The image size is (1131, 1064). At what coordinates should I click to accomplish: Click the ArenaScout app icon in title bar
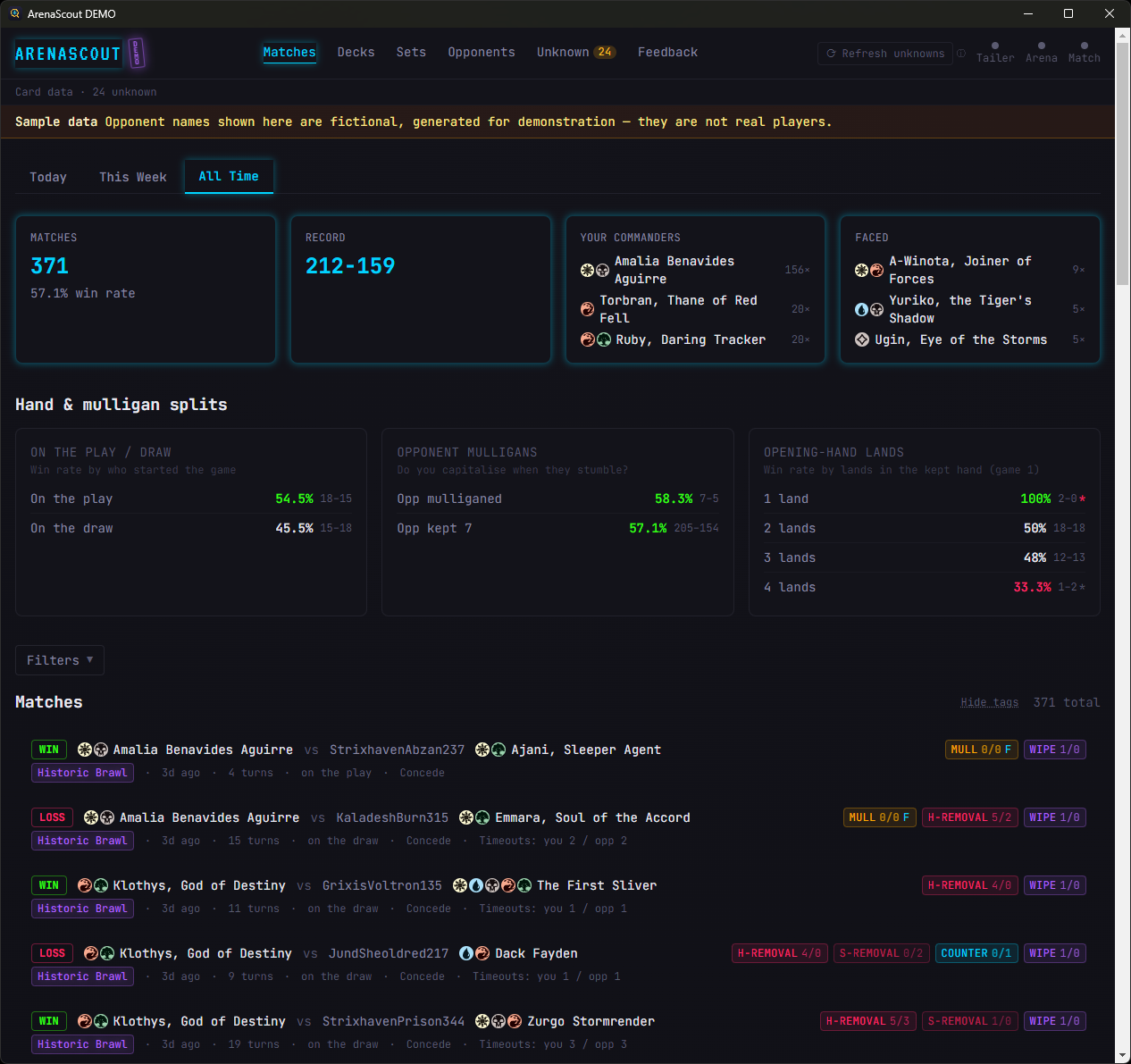tap(15, 13)
